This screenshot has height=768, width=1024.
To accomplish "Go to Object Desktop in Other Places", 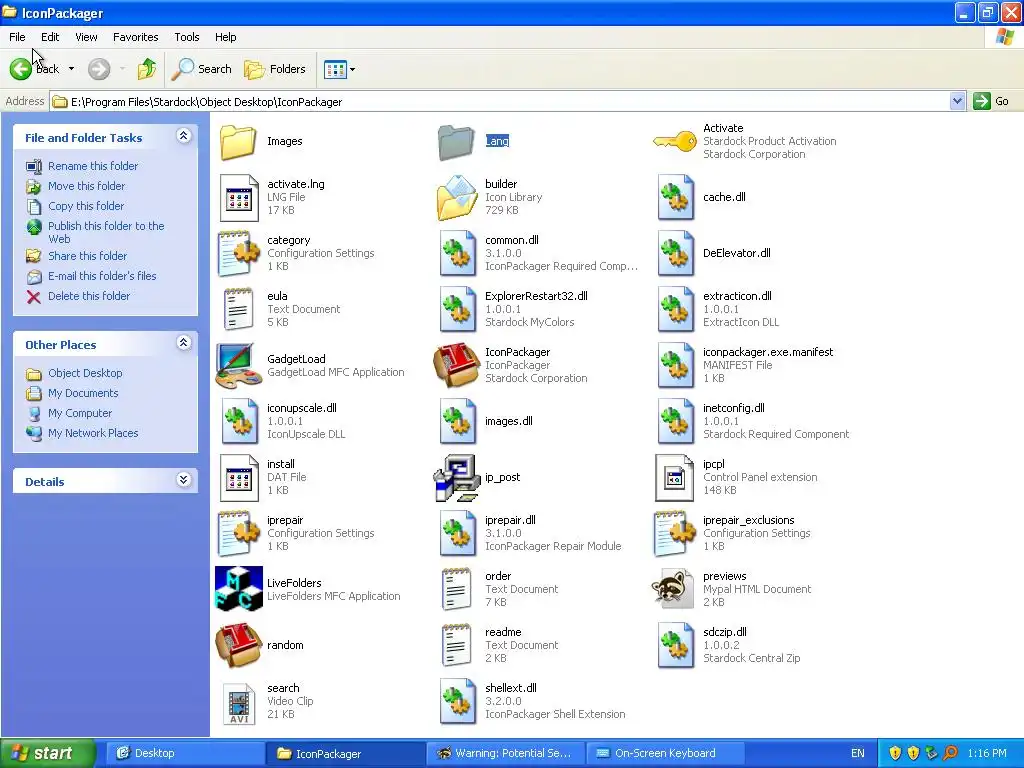I will [85, 373].
